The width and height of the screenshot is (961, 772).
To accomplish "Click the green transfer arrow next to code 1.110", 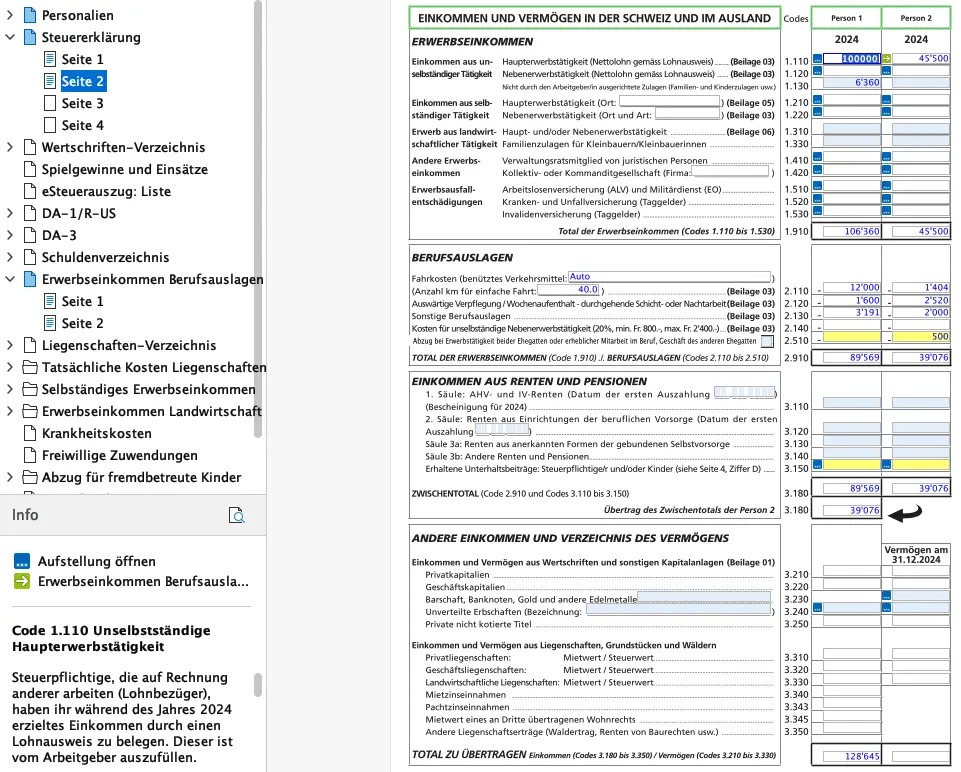I will pyautogui.click(x=887, y=59).
